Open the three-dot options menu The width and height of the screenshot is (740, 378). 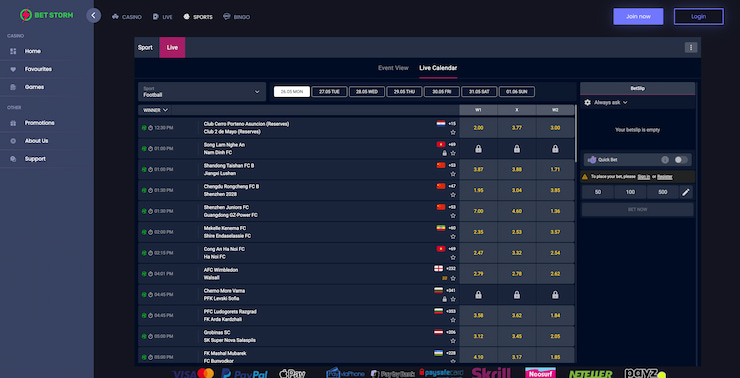click(690, 47)
